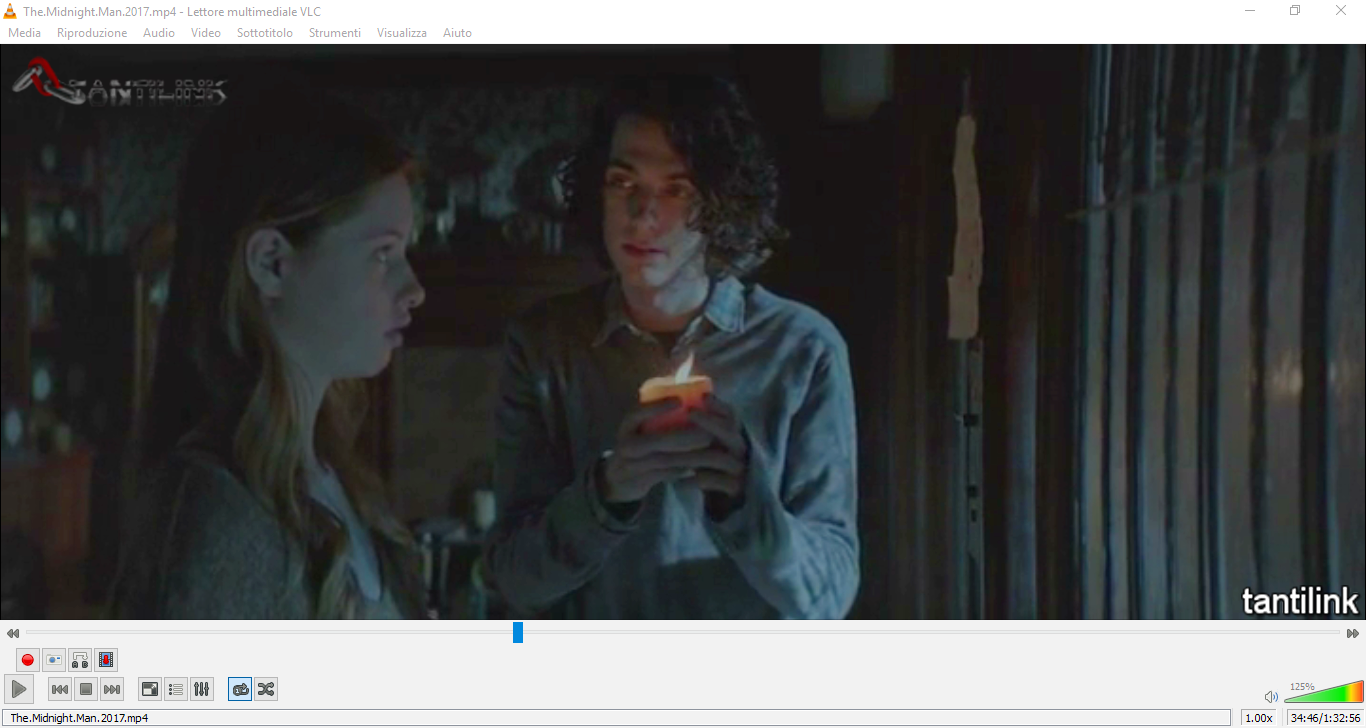The image size is (1366, 728).
Task: Step forward with fast-forward arrows
Action: point(1353,633)
